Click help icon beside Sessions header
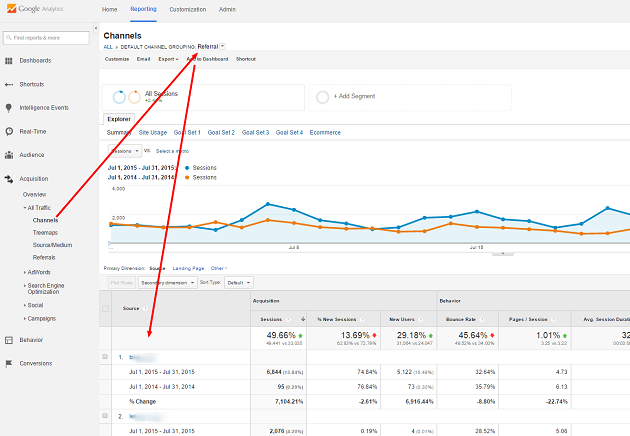The image size is (630, 436). coord(287,319)
